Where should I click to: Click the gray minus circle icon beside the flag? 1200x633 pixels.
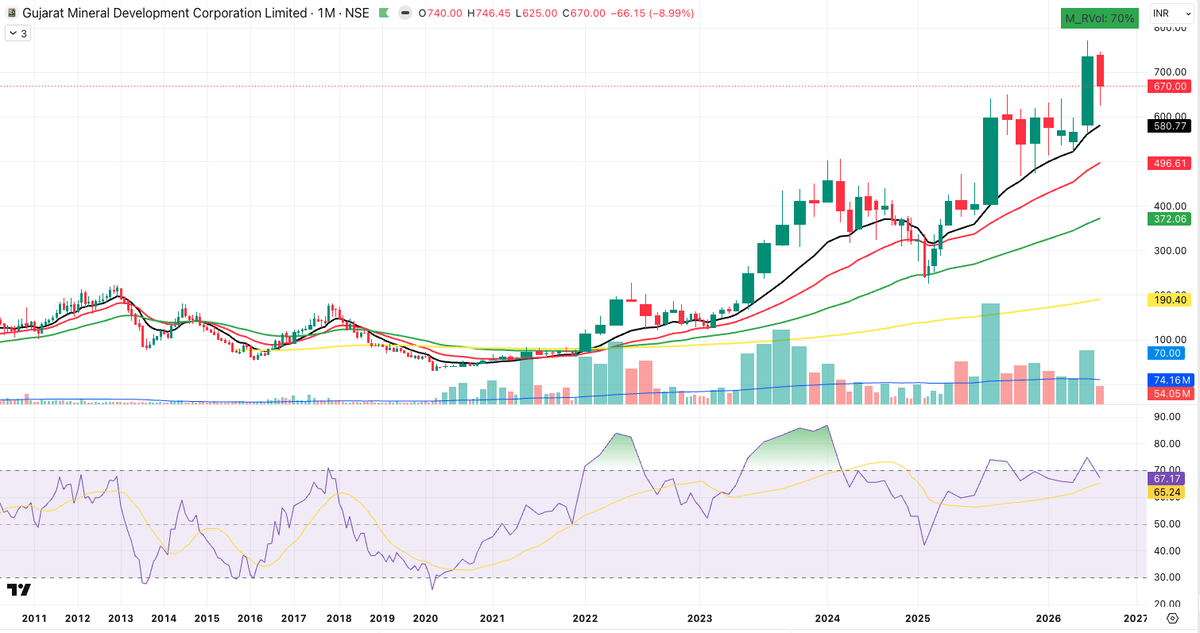click(x=403, y=13)
